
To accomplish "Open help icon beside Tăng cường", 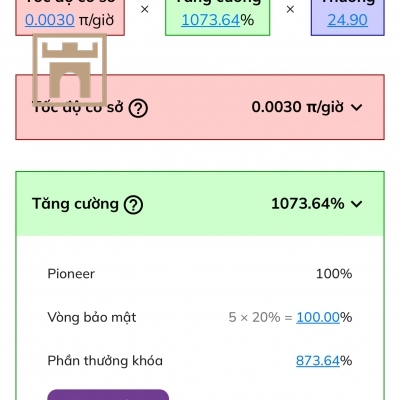I will pyautogui.click(x=133, y=205).
